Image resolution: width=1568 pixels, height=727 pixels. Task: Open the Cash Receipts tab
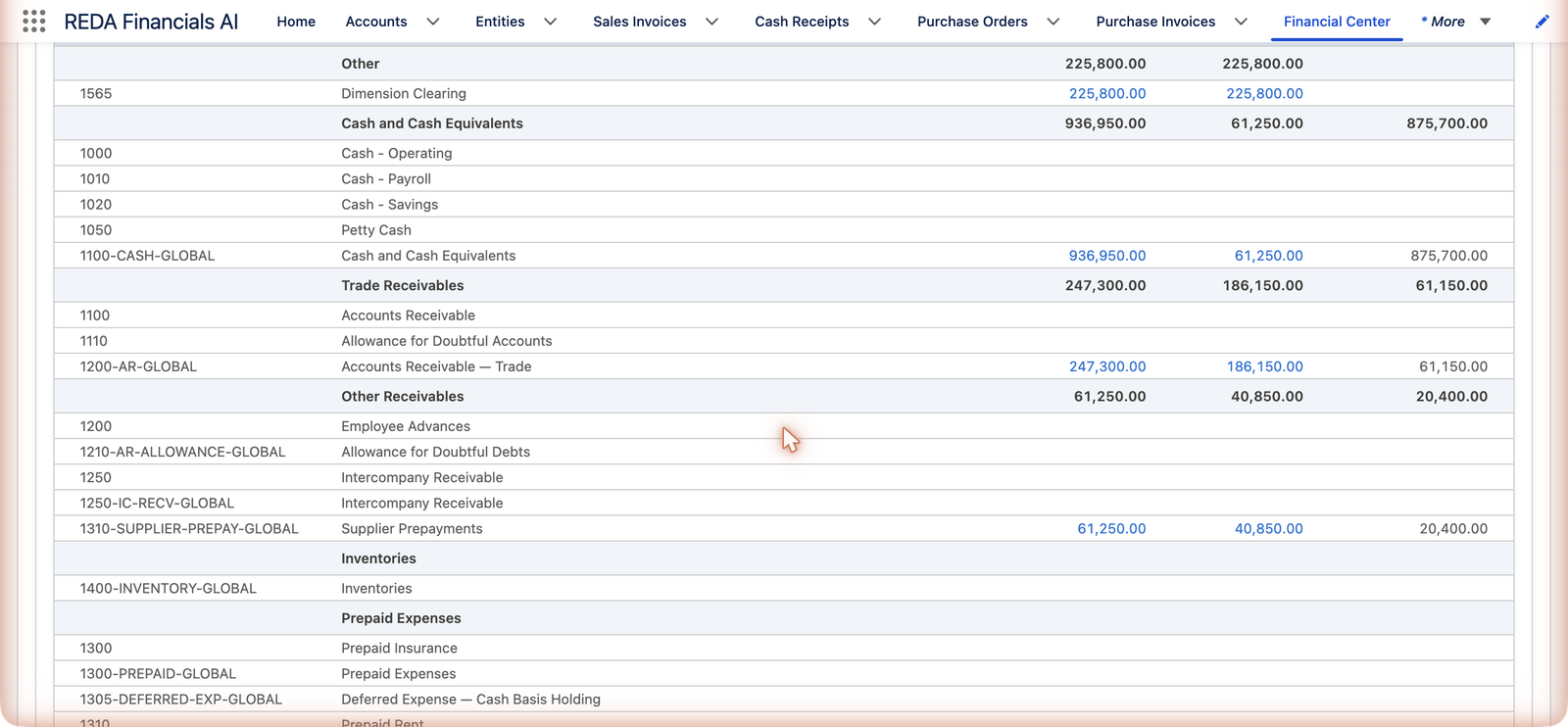(x=802, y=22)
